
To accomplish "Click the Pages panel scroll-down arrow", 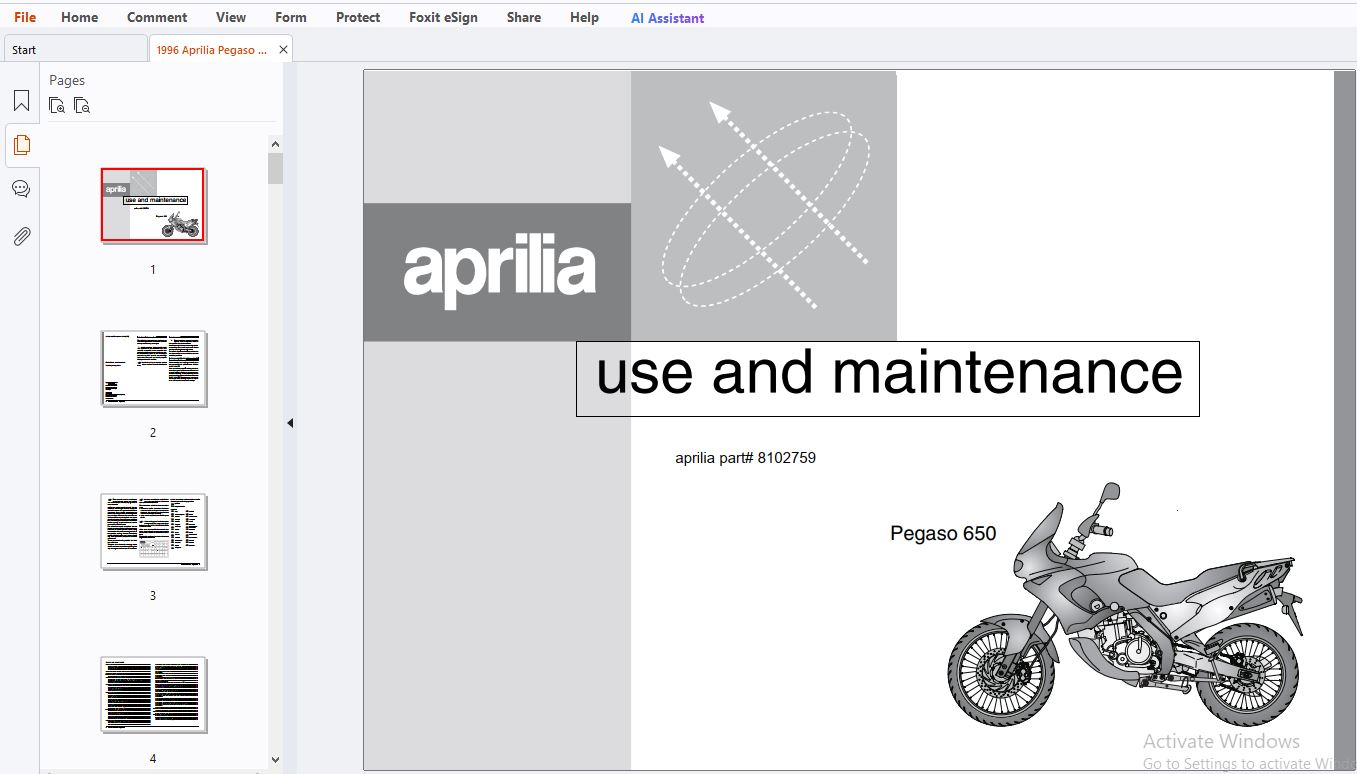I will [275, 761].
